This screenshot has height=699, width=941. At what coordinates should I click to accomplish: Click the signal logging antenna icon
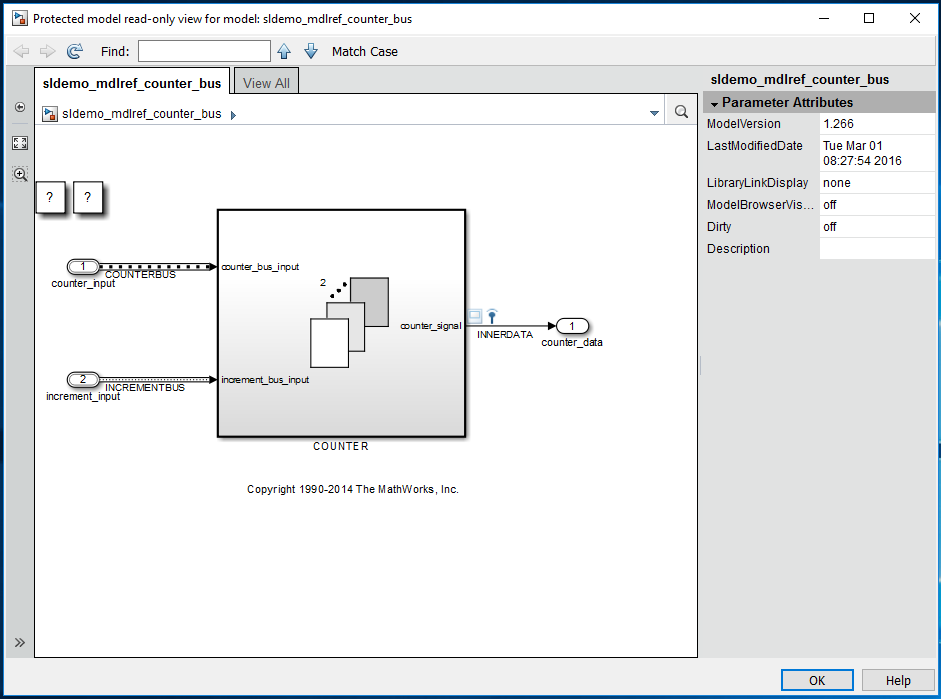coord(492,316)
